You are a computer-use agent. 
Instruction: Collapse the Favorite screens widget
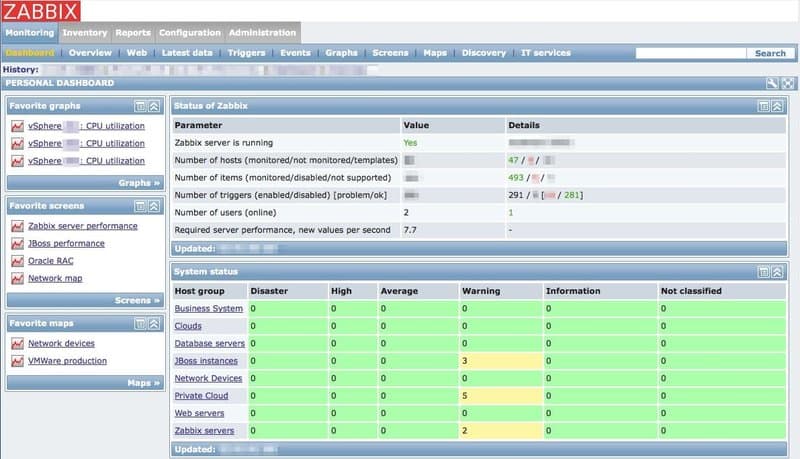[154, 206]
